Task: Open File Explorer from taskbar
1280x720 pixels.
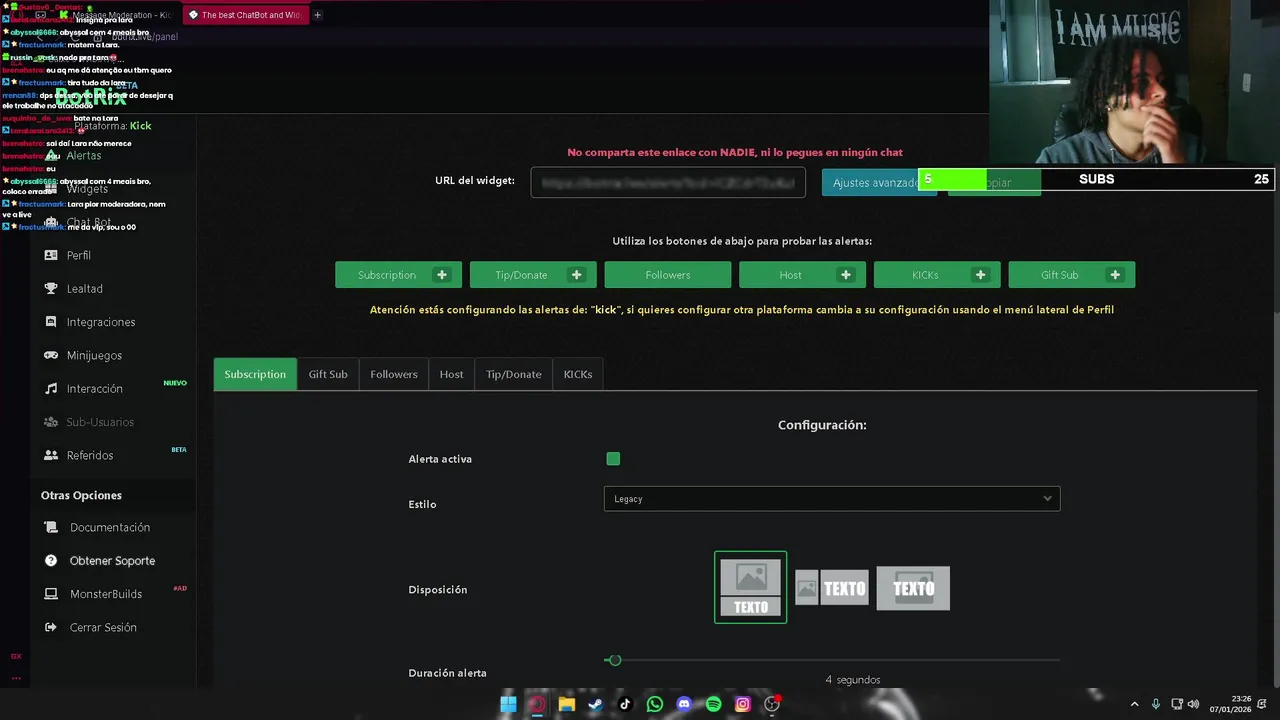Action: 567,704
